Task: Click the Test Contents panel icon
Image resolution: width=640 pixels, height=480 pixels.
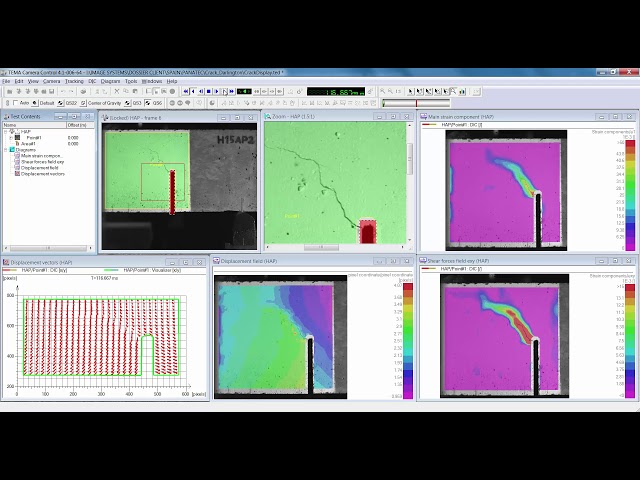Action: coord(7,117)
